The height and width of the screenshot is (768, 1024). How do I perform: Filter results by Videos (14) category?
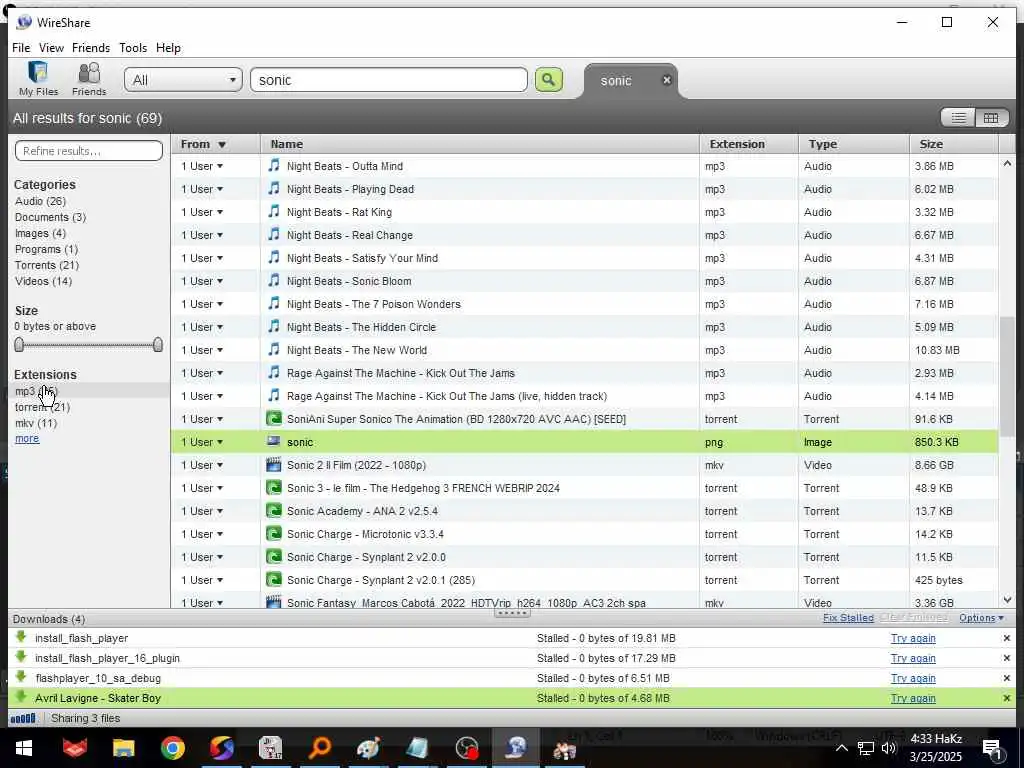(43, 281)
